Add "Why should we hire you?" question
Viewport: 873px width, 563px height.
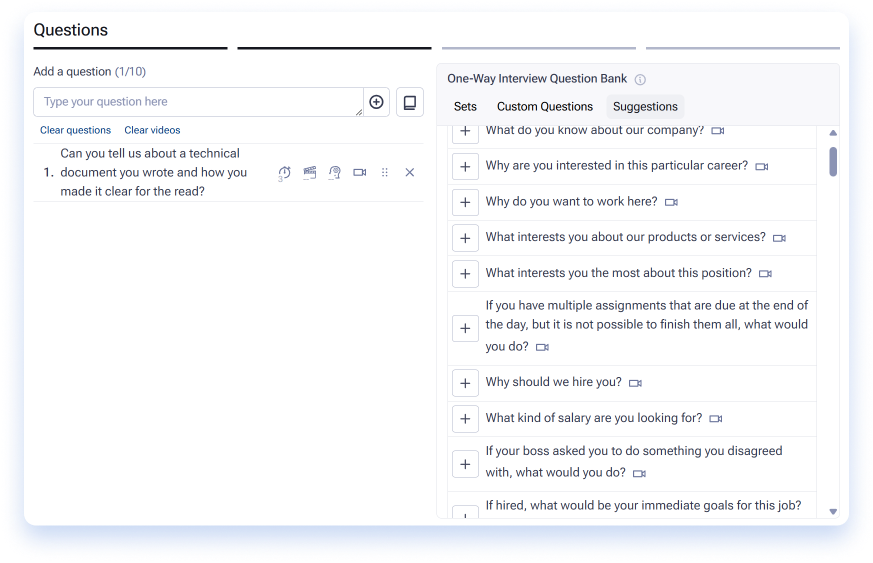tap(465, 383)
